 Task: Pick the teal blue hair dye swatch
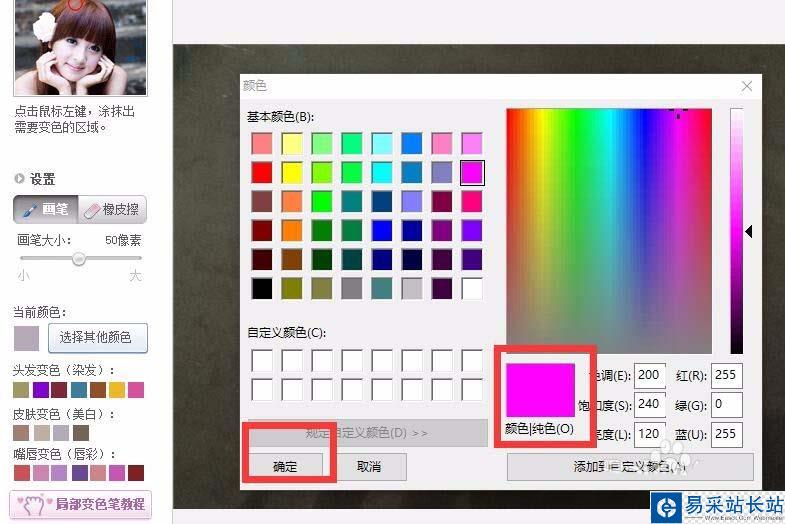pos(79,390)
